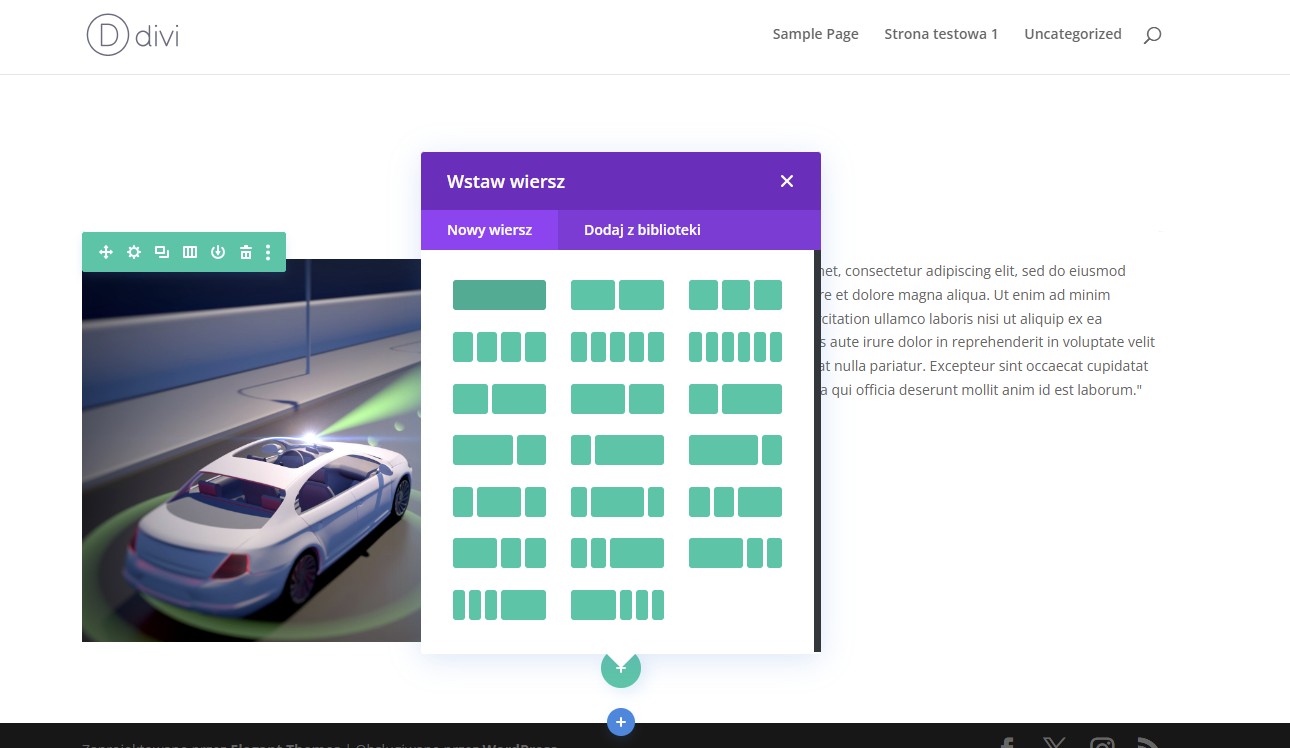Open the change column structure icon

click(x=190, y=253)
